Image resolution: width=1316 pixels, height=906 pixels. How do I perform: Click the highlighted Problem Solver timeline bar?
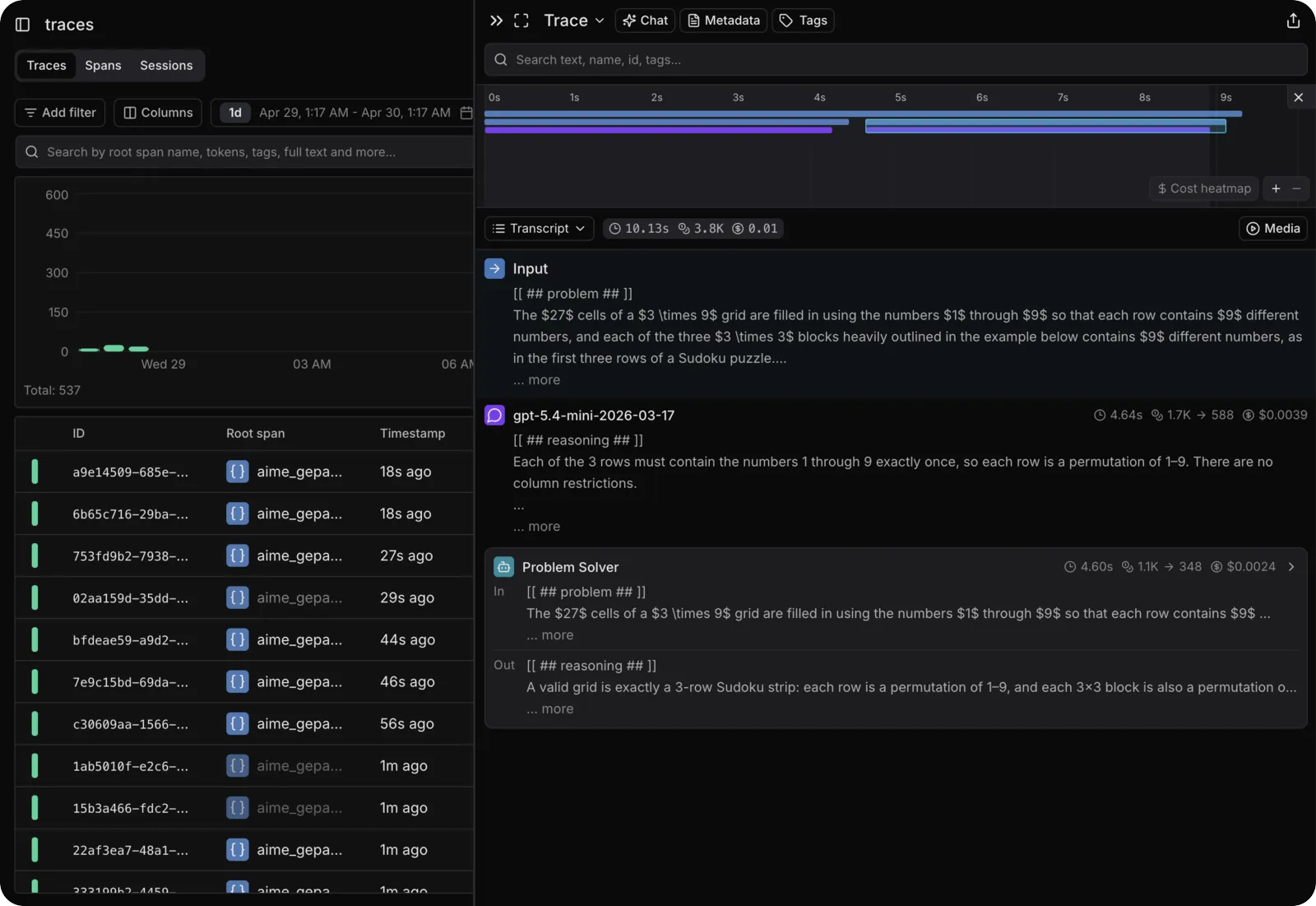pos(1045,125)
